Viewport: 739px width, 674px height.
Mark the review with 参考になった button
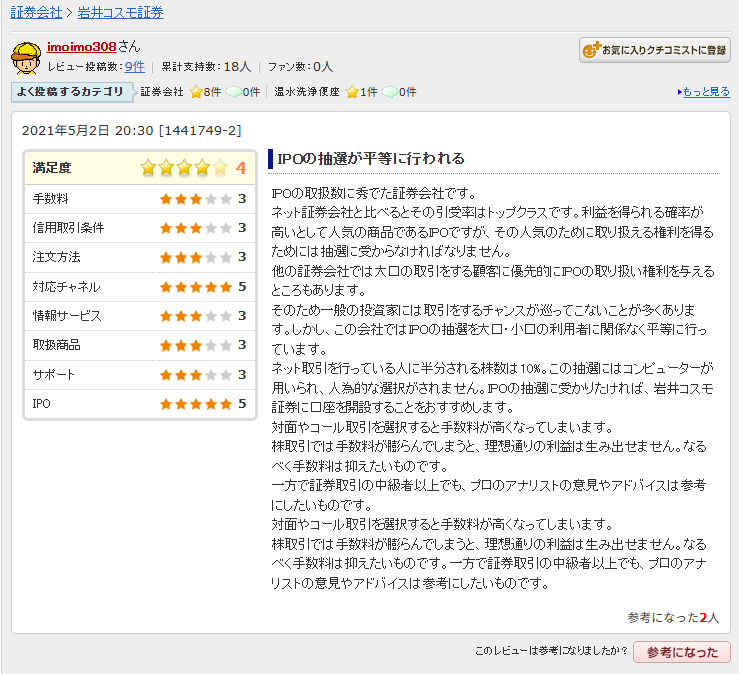click(x=681, y=652)
